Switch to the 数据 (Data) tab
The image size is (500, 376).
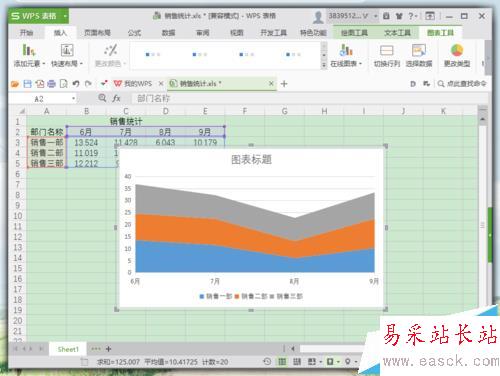168,33
